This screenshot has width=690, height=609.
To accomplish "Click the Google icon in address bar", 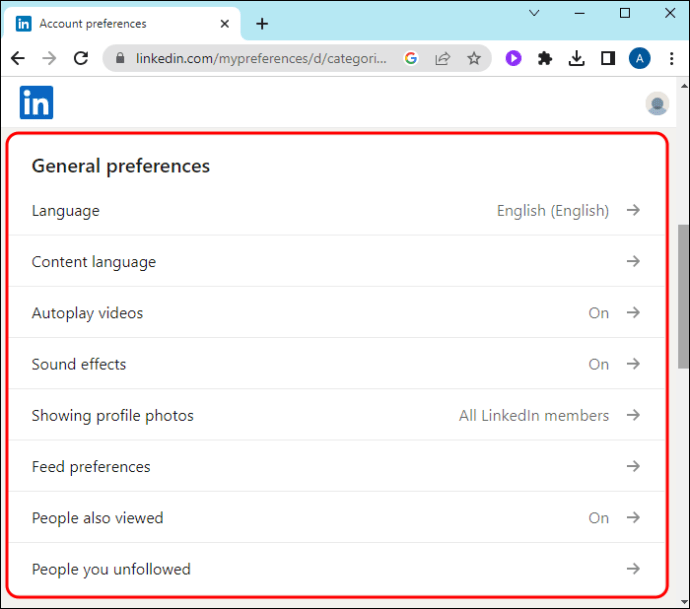I will click(411, 58).
